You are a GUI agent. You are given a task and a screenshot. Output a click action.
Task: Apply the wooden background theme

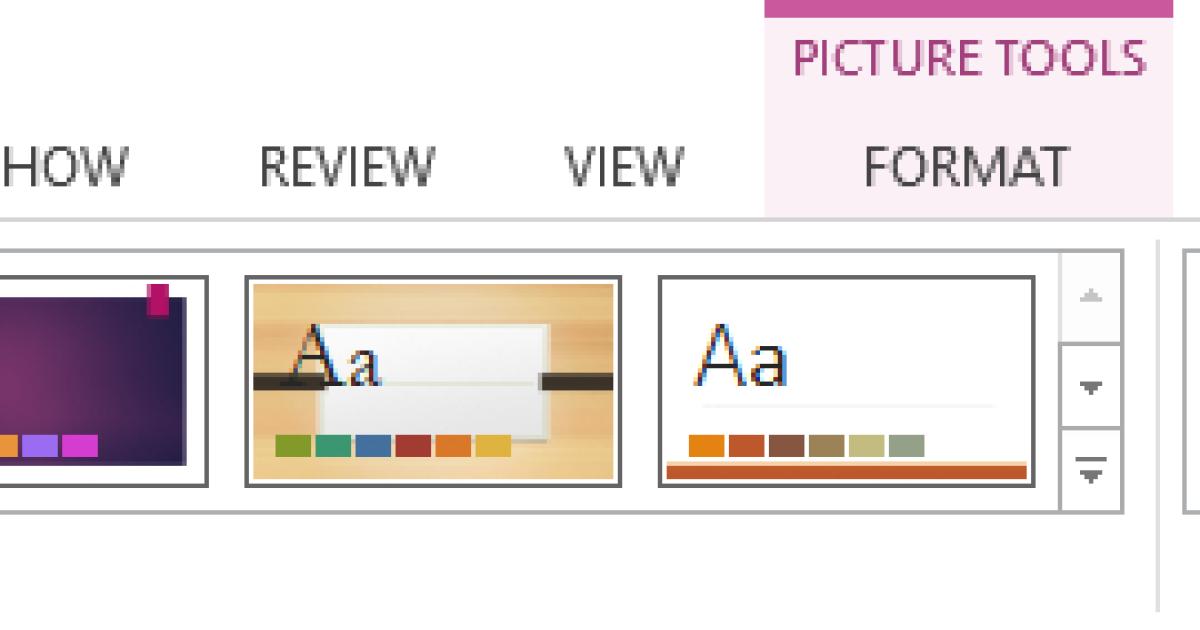point(435,382)
